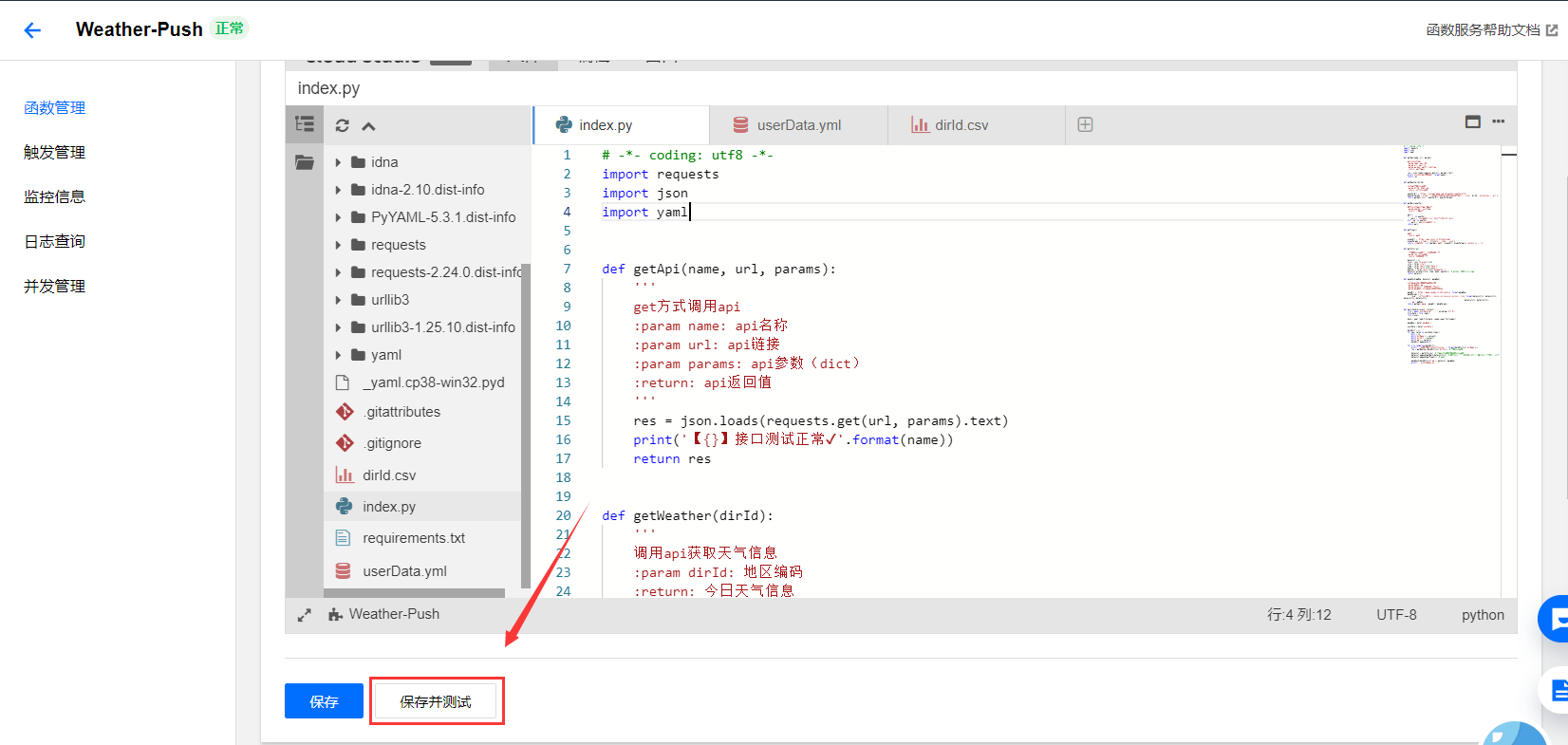The height and width of the screenshot is (745, 1568).
Task: Open the function service help docs link
Action: (x=1492, y=30)
